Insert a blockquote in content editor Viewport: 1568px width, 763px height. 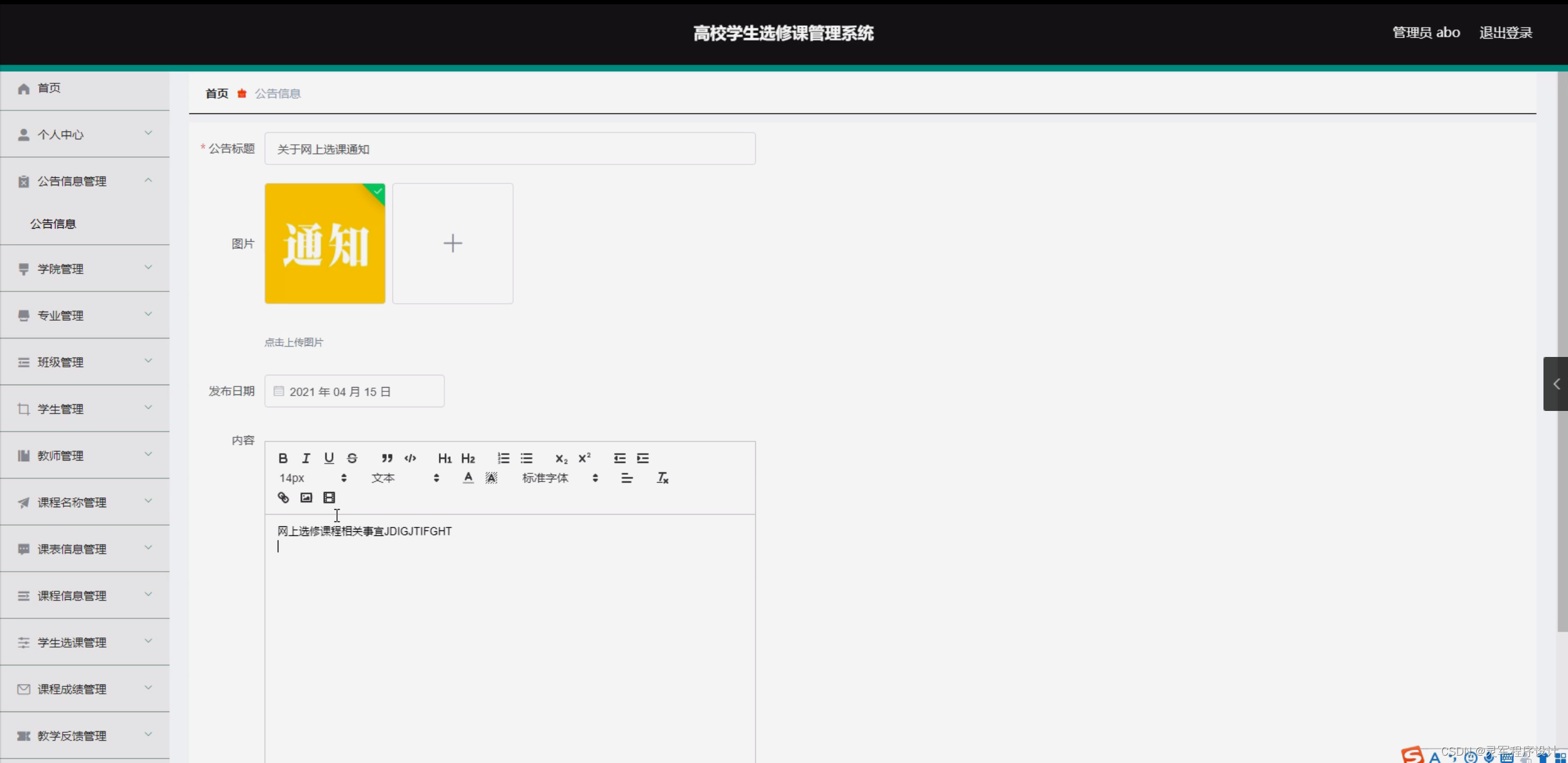click(387, 458)
